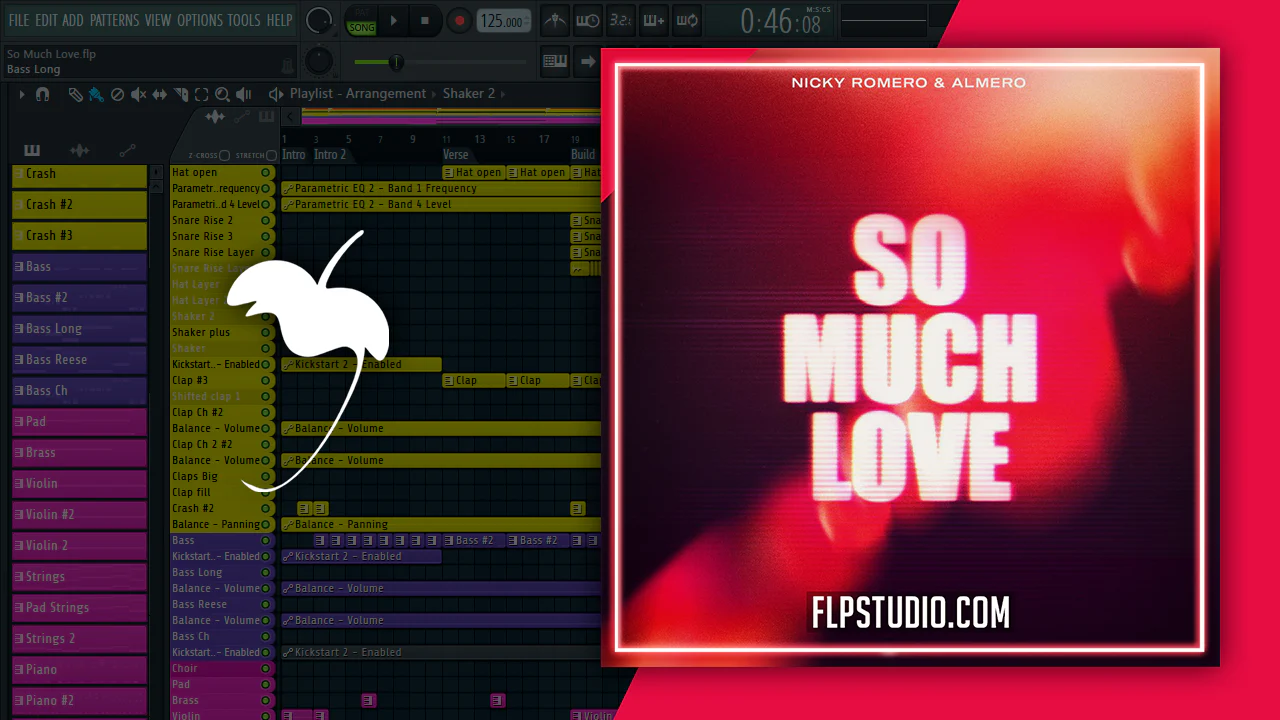1280x720 pixels.
Task: Mute the Clap #3 track
Action: [266, 381]
